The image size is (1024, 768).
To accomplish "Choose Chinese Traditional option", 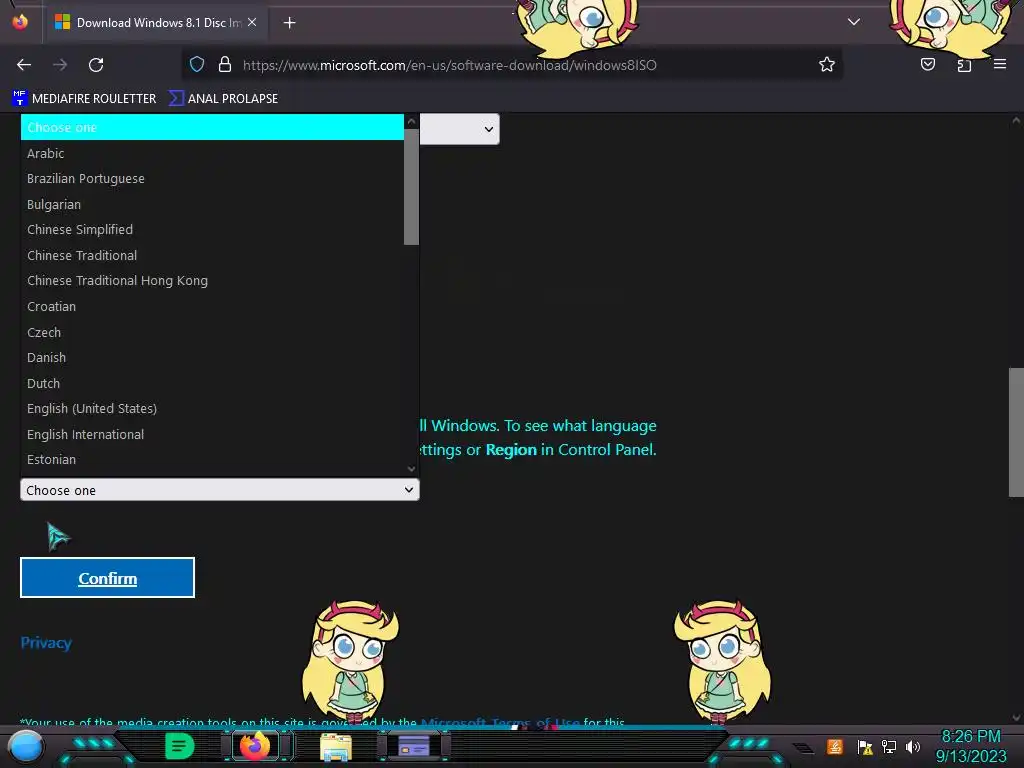I will click(x=212, y=255).
